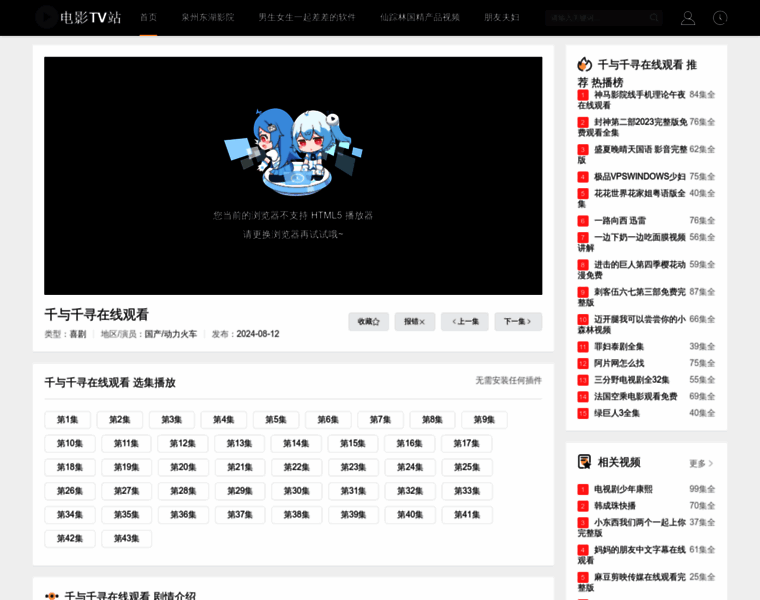
Task: Open the 泉州东湖影院 nav item
Action: coord(208,17)
